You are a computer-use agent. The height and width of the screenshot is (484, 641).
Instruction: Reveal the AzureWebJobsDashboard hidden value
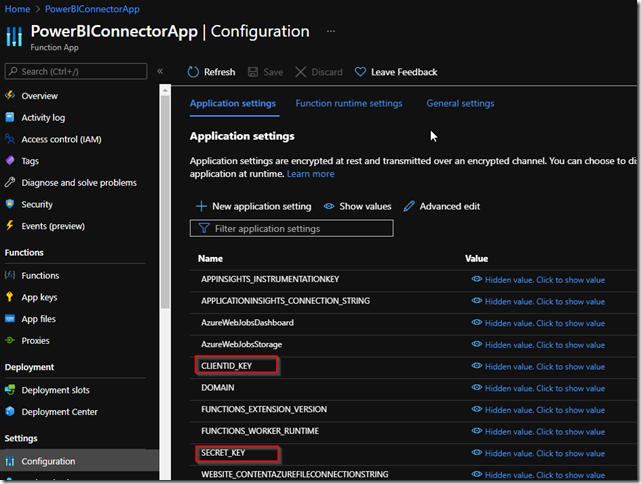[x=538, y=323]
